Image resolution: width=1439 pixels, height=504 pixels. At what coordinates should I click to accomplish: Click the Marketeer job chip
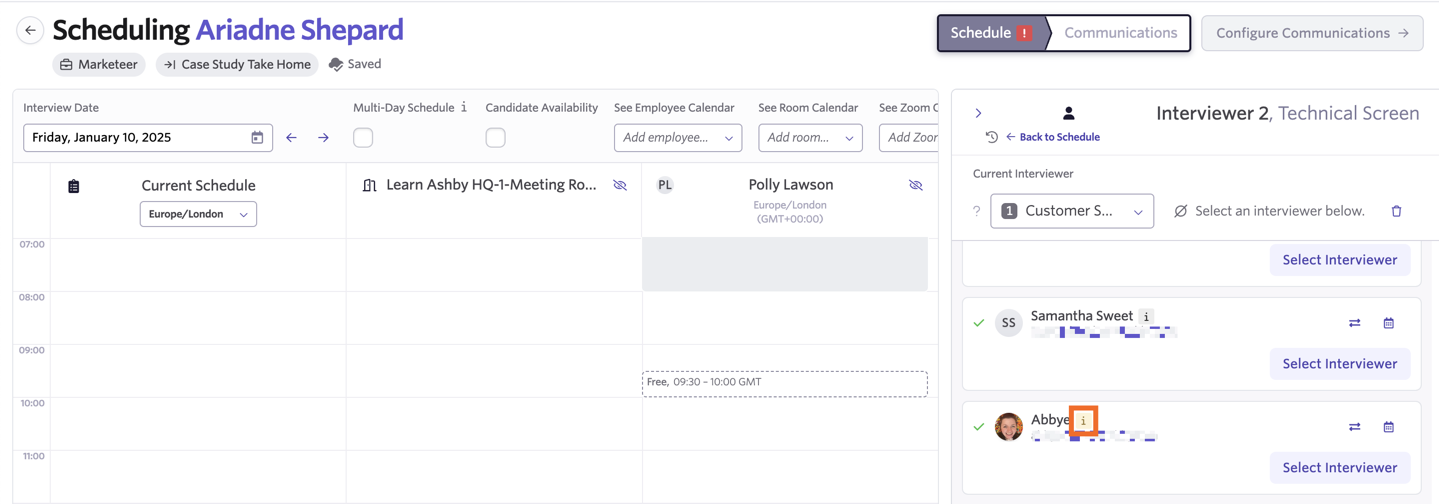pos(99,64)
